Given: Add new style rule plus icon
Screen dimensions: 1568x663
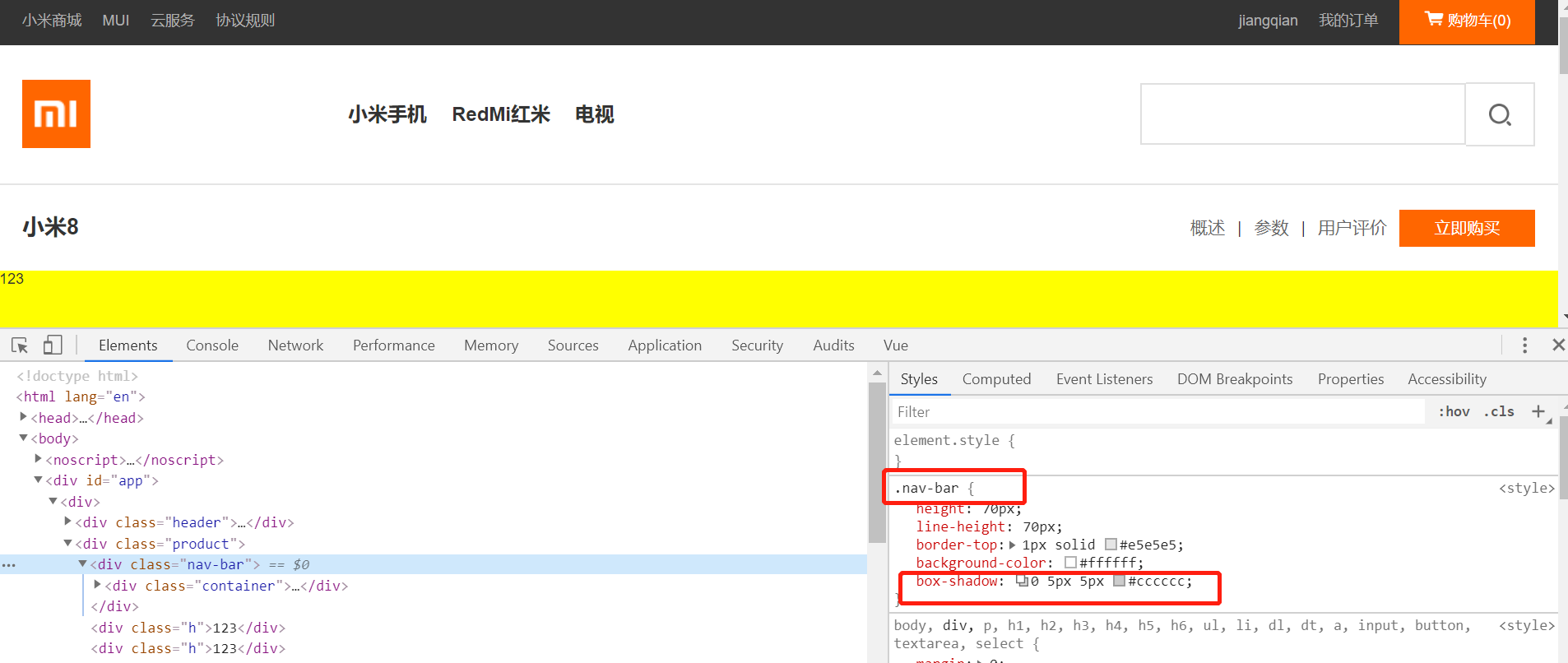Looking at the screenshot, I should 1538,411.
